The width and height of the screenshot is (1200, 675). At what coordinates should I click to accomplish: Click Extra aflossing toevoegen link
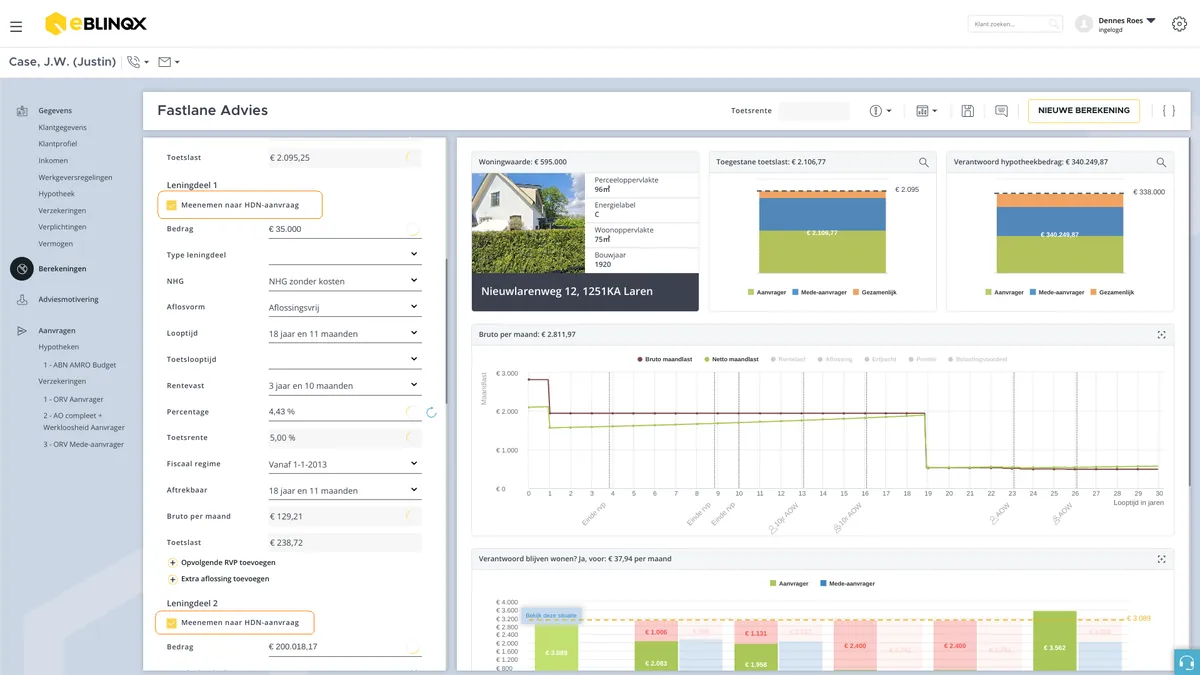(225, 579)
